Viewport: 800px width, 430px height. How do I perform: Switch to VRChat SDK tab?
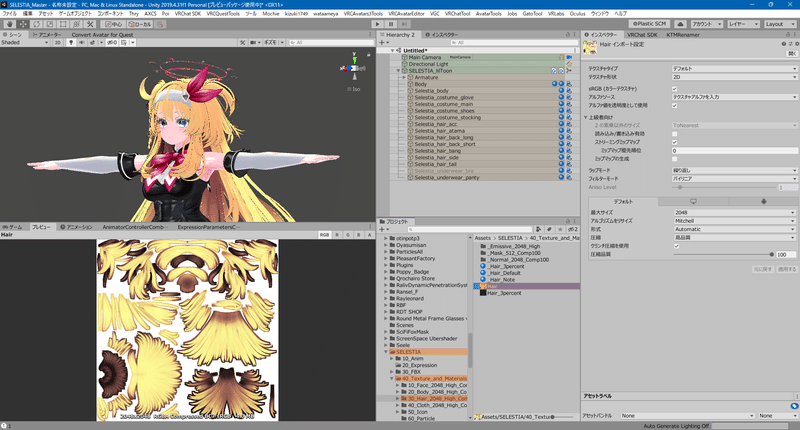click(642, 35)
